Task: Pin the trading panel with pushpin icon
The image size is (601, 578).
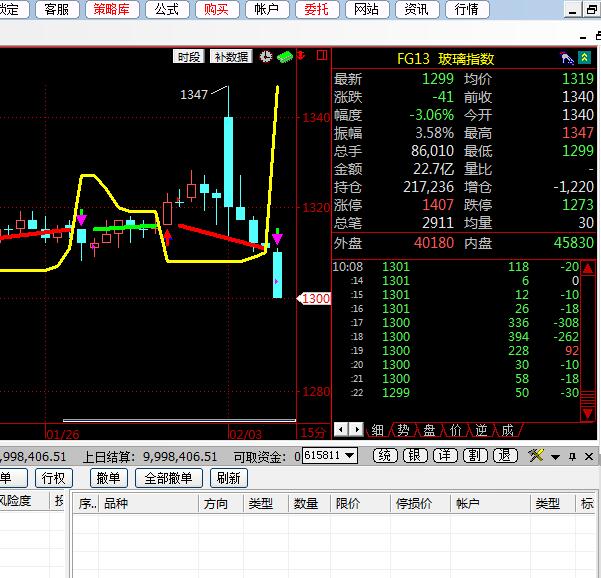Action: 573,456
